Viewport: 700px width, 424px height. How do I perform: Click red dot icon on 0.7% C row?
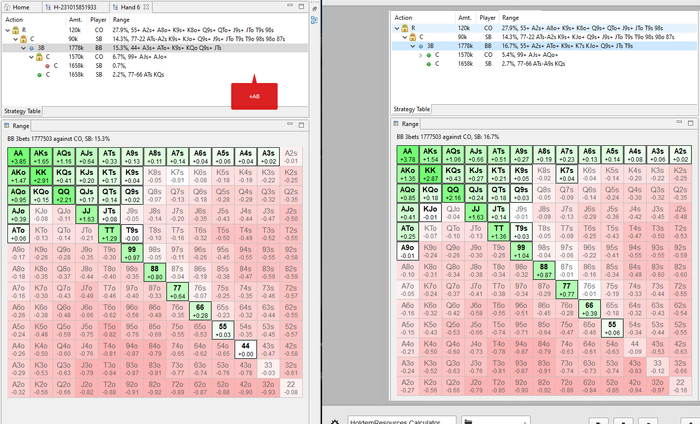(x=47, y=66)
